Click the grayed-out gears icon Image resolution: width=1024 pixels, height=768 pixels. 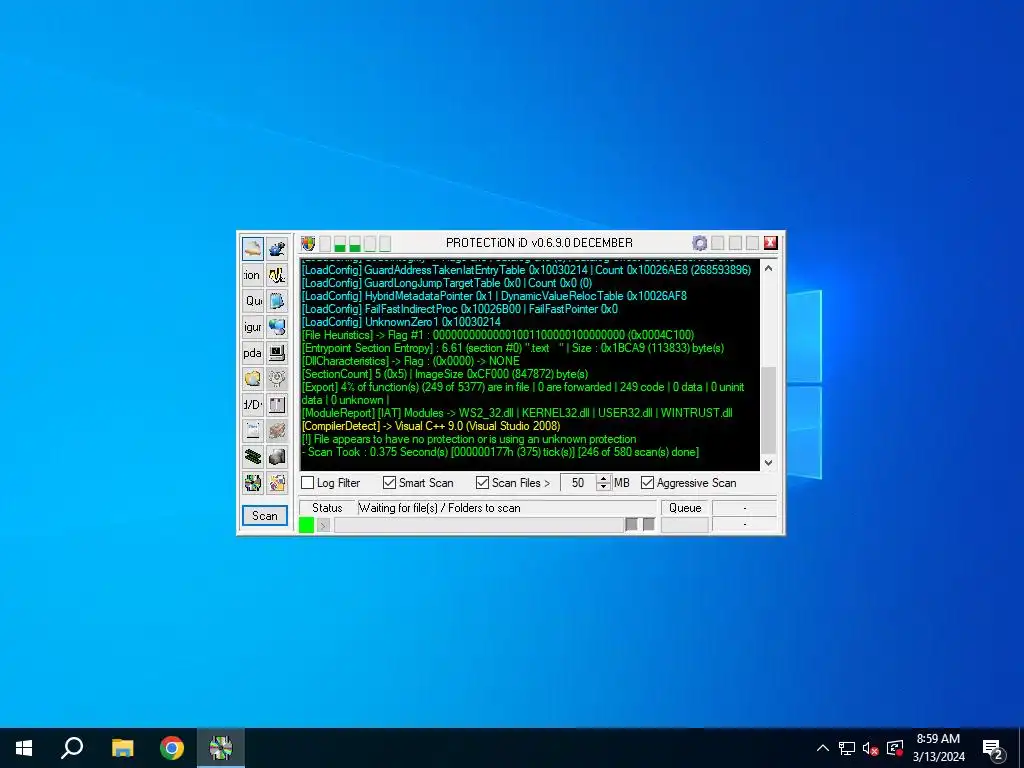pyautogui.click(x=277, y=379)
